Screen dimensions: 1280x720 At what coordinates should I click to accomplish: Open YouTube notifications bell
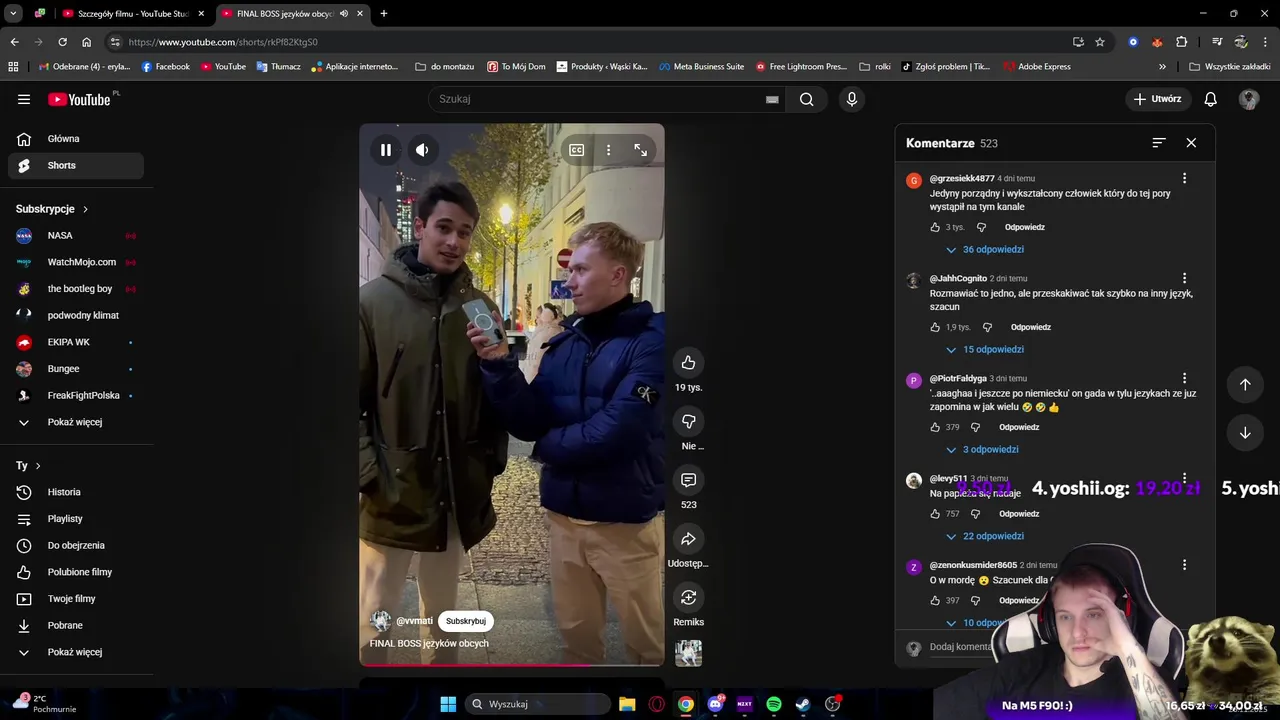click(x=1211, y=99)
